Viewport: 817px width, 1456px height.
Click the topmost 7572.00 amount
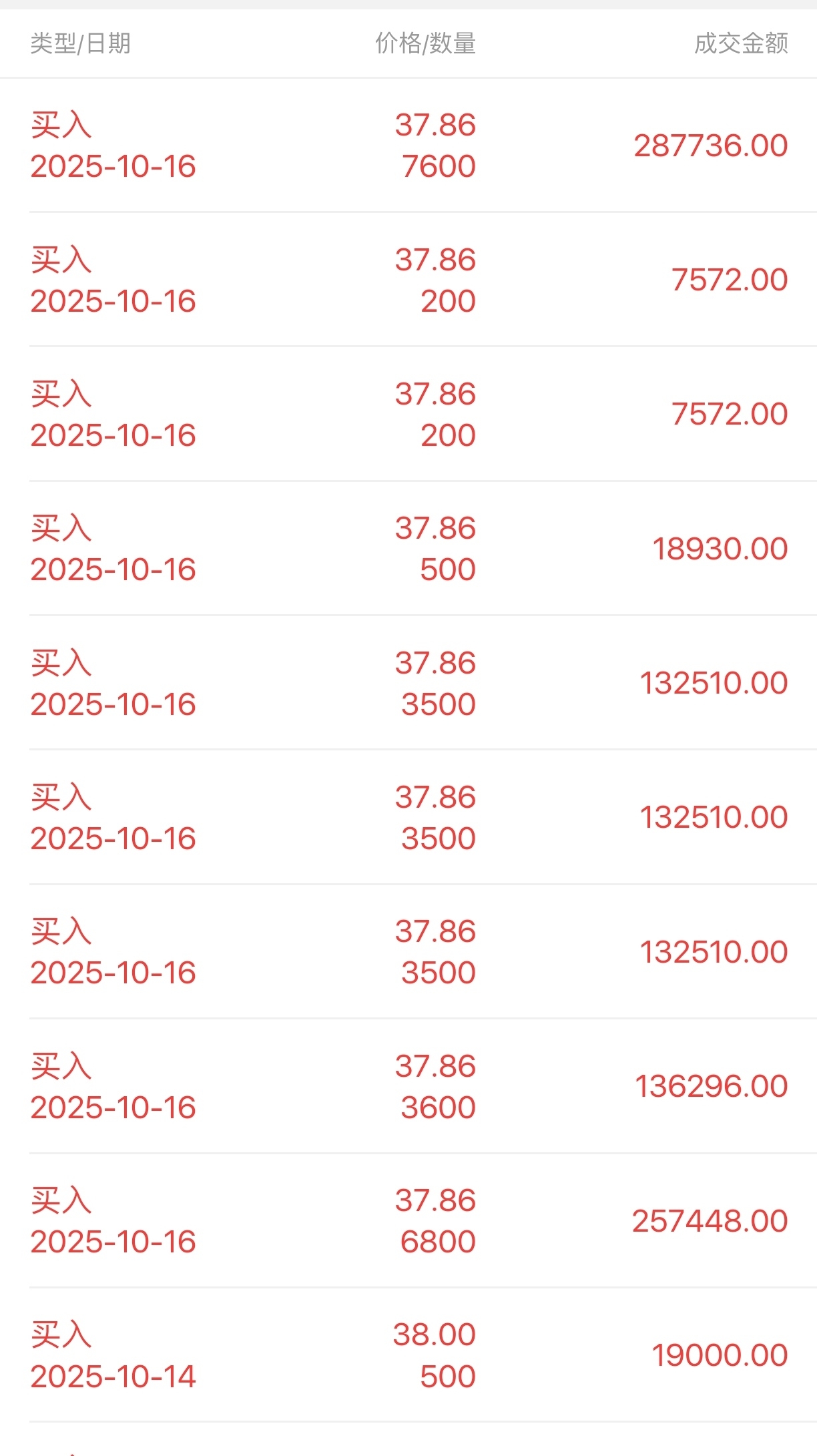click(x=730, y=280)
